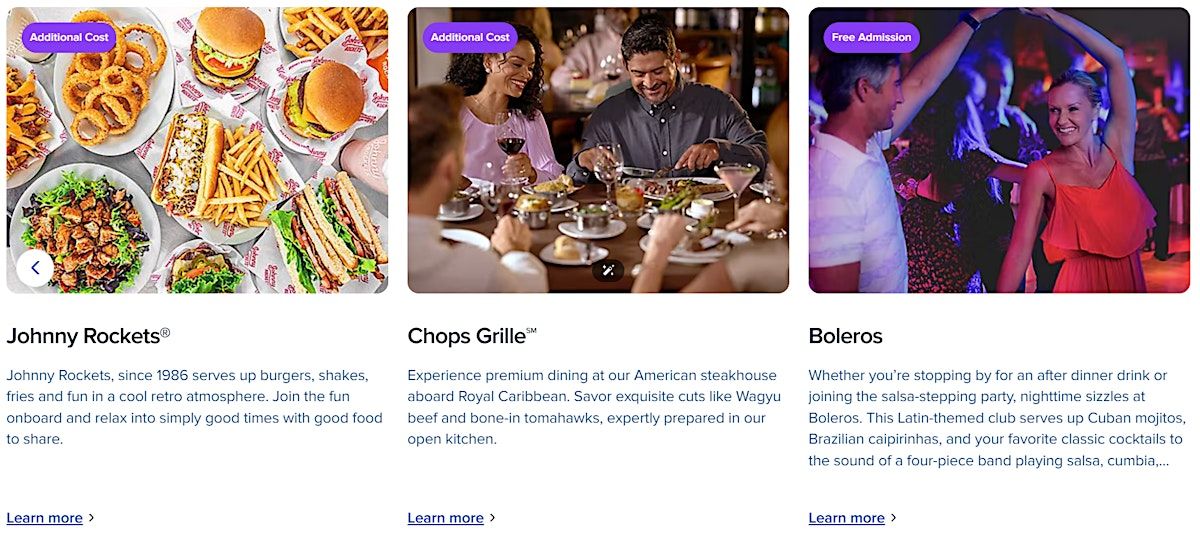1200x538 pixels.
Task: Click Additional Cost badge on Johnny Rockets image
Action: (x=69, y=38)
